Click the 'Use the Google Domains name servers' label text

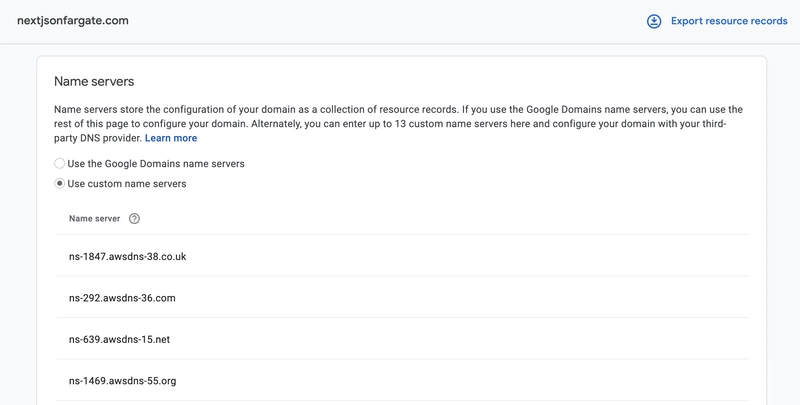click(x=156, y=163)
